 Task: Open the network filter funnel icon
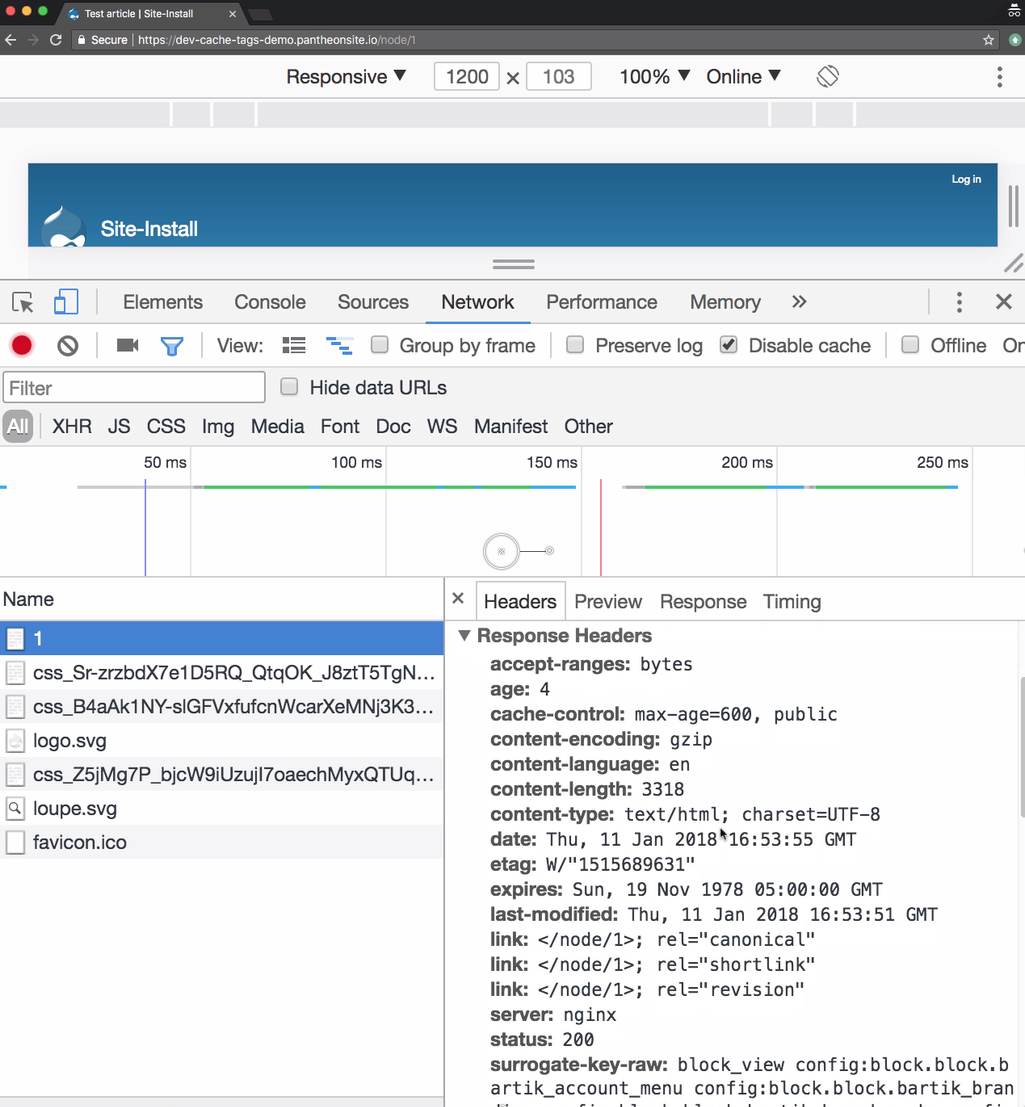coord(172,345)
